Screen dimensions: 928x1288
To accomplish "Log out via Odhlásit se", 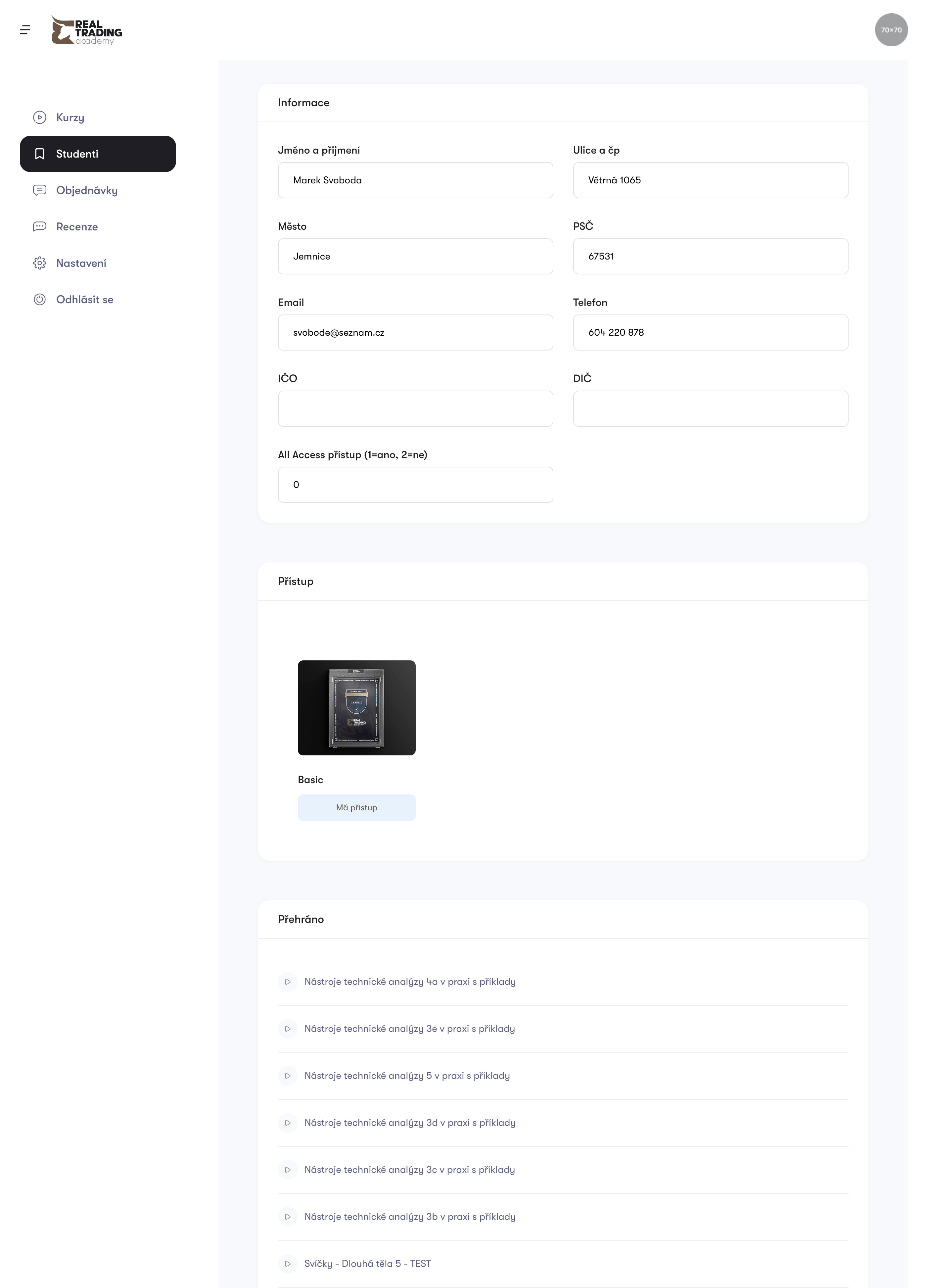I will [x=98, y=299].
